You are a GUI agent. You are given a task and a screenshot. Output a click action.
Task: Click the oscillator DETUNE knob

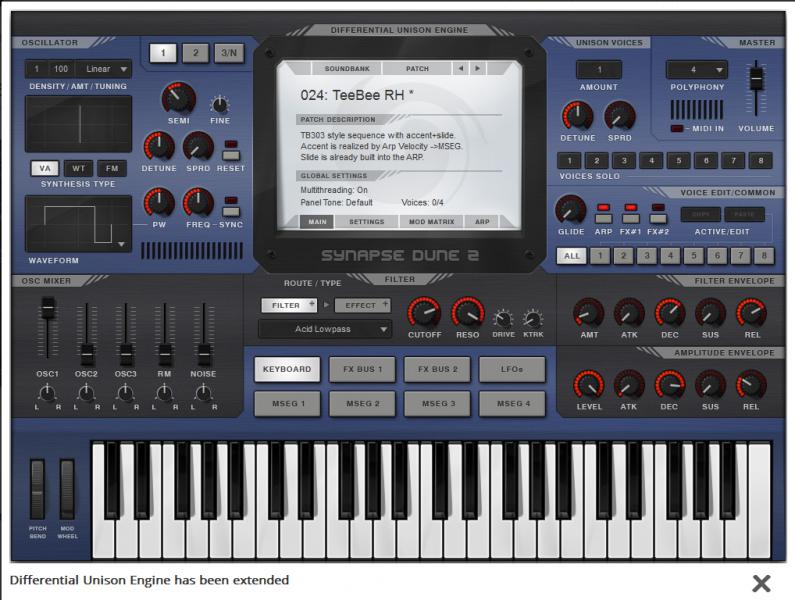tap(159, 147)
